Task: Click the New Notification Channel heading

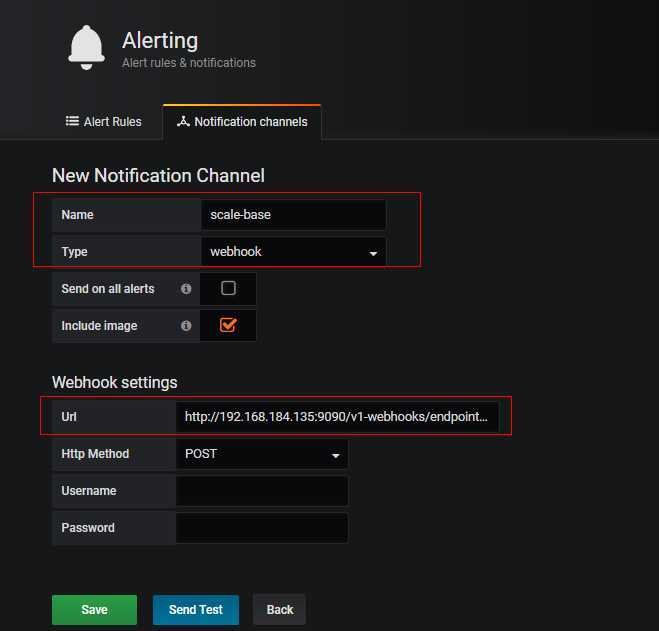Action: click(x=158, y=176)
